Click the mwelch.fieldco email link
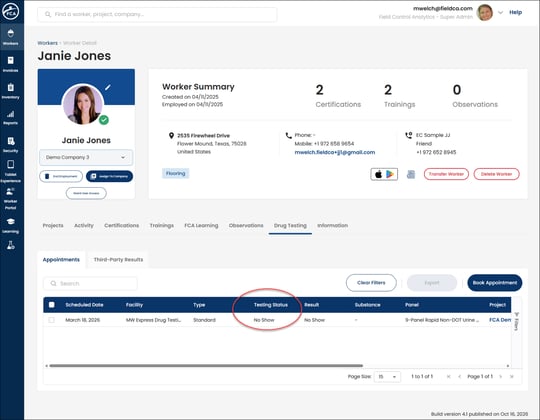The width and height of the screenshot is (540, 420). [x=335, y=152]
